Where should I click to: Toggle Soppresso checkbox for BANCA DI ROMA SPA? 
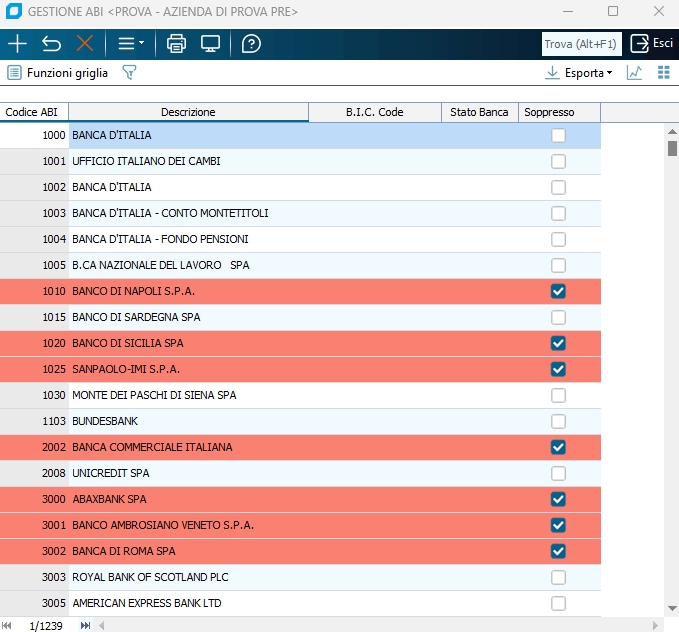coord(558,551)
